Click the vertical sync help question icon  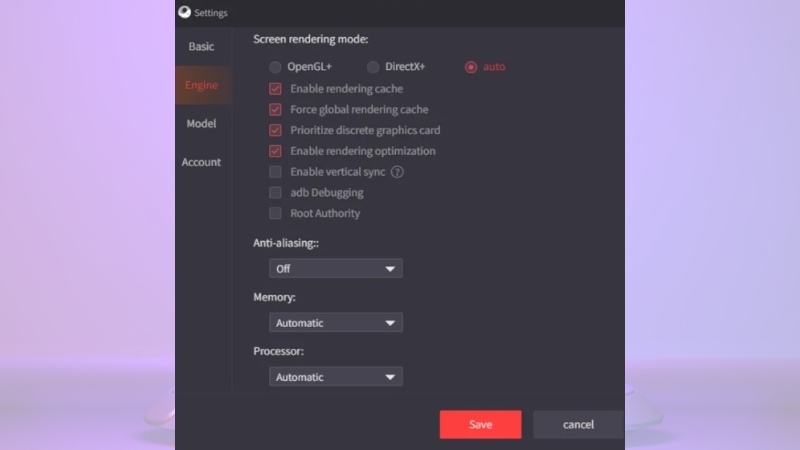tap(396, 172)
